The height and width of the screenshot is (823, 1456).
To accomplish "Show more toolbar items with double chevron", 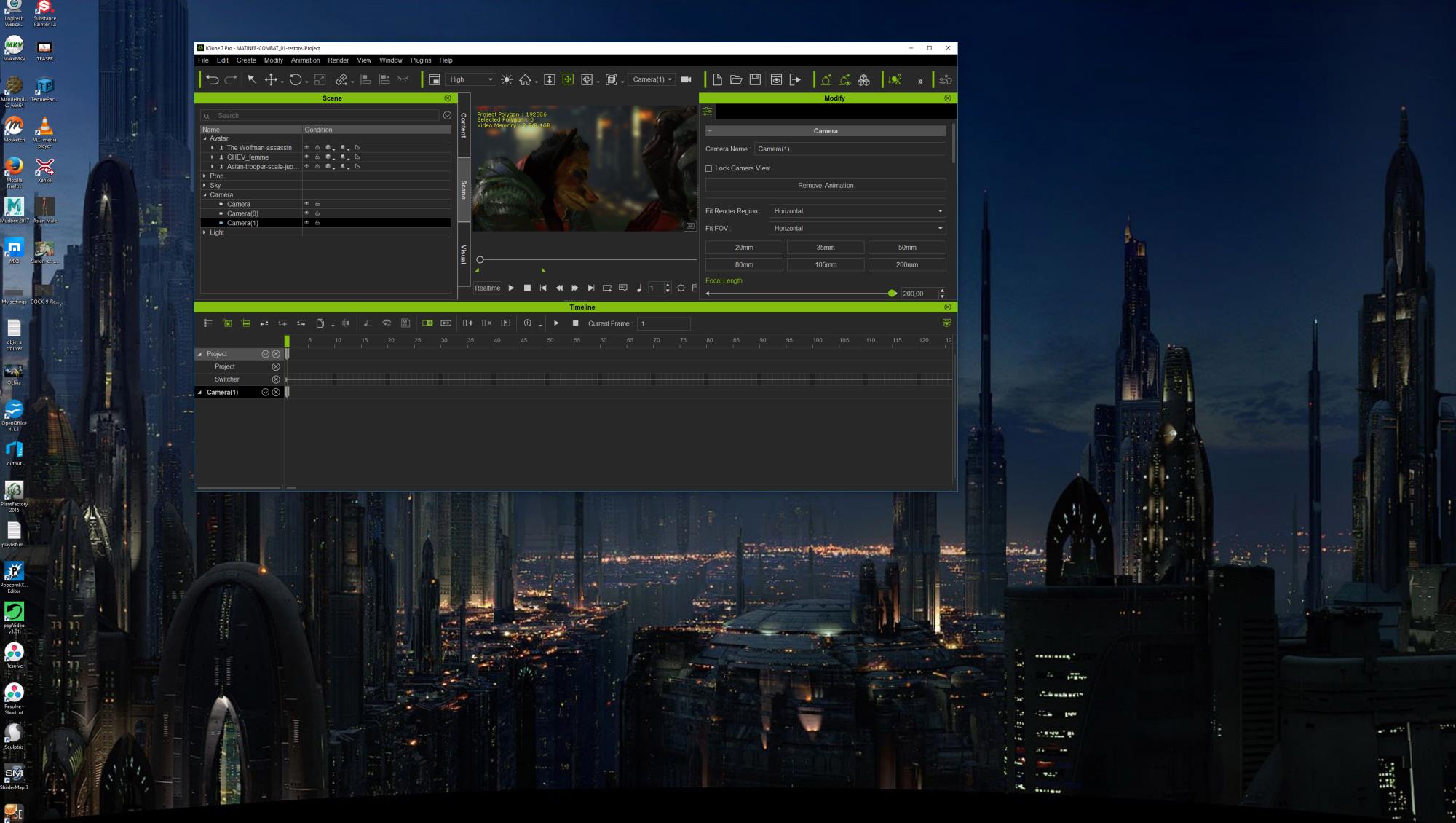I will 920,81.
